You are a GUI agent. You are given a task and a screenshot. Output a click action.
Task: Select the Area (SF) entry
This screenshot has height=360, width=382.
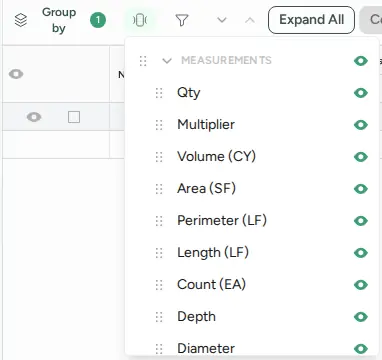click(x=206, y=189)
